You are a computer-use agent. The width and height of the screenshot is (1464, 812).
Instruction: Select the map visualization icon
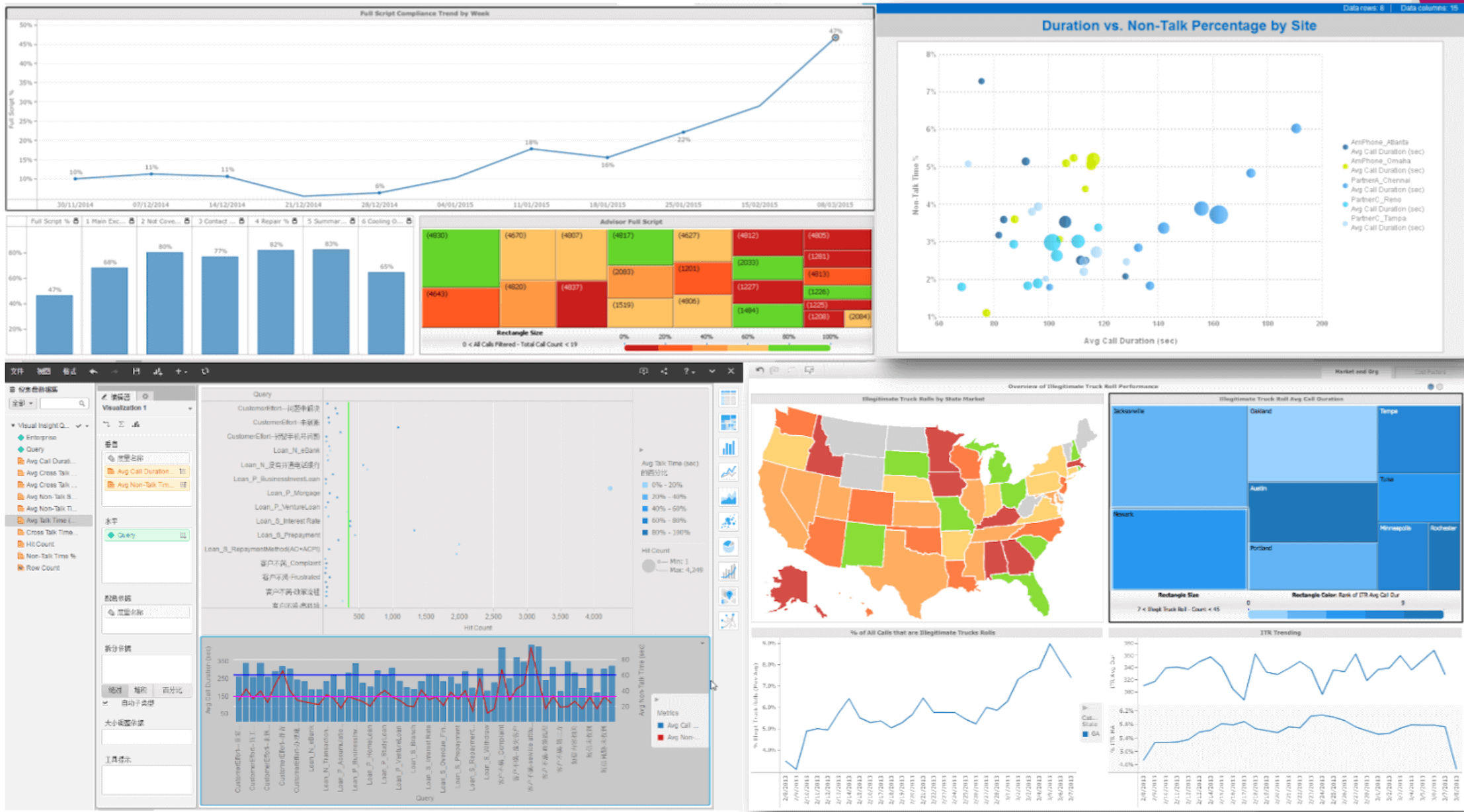coord(728,596)
